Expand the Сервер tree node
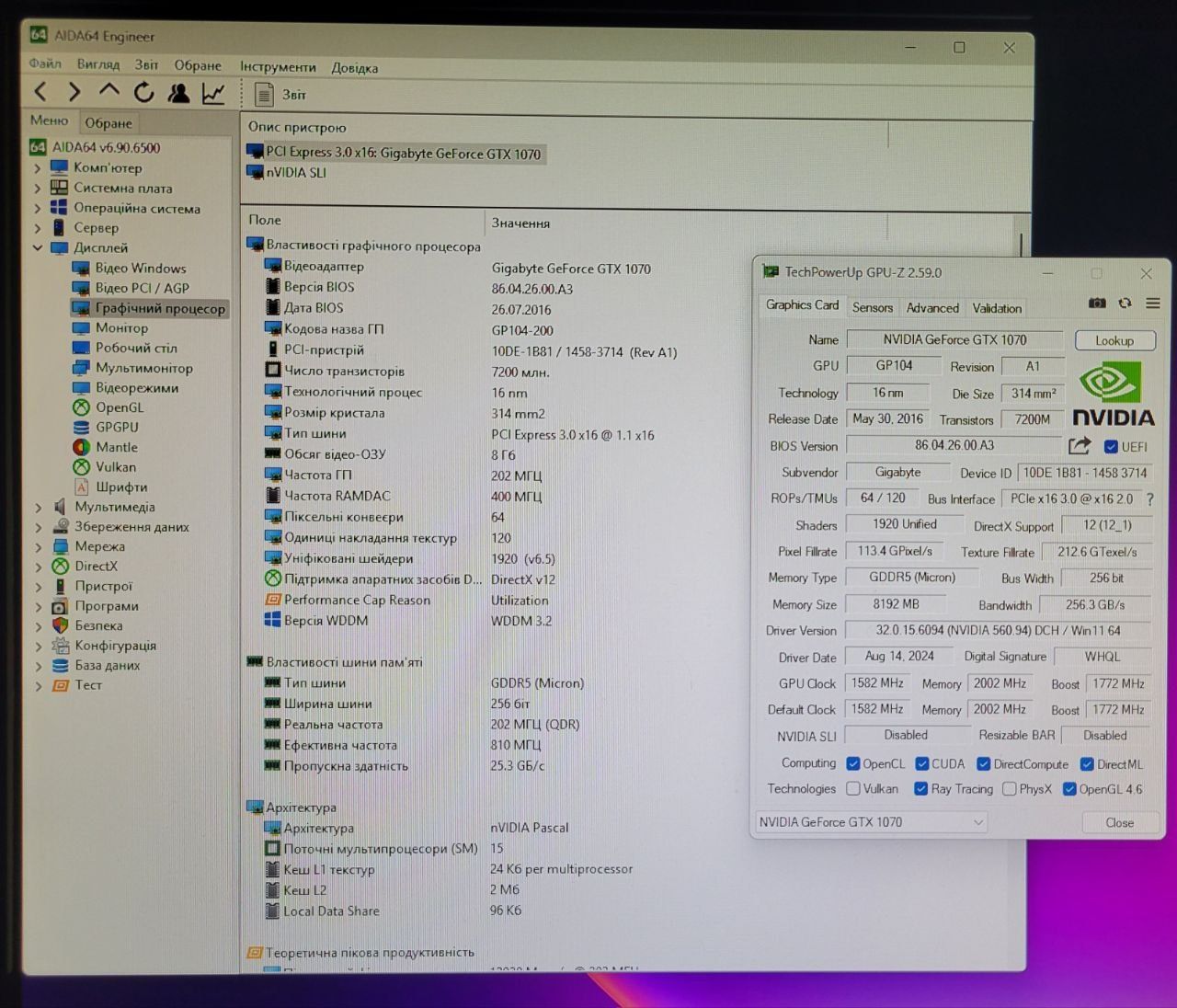Image resolution: width=1177 pixels, height=1008 pixels. click(x=38, y=228)
